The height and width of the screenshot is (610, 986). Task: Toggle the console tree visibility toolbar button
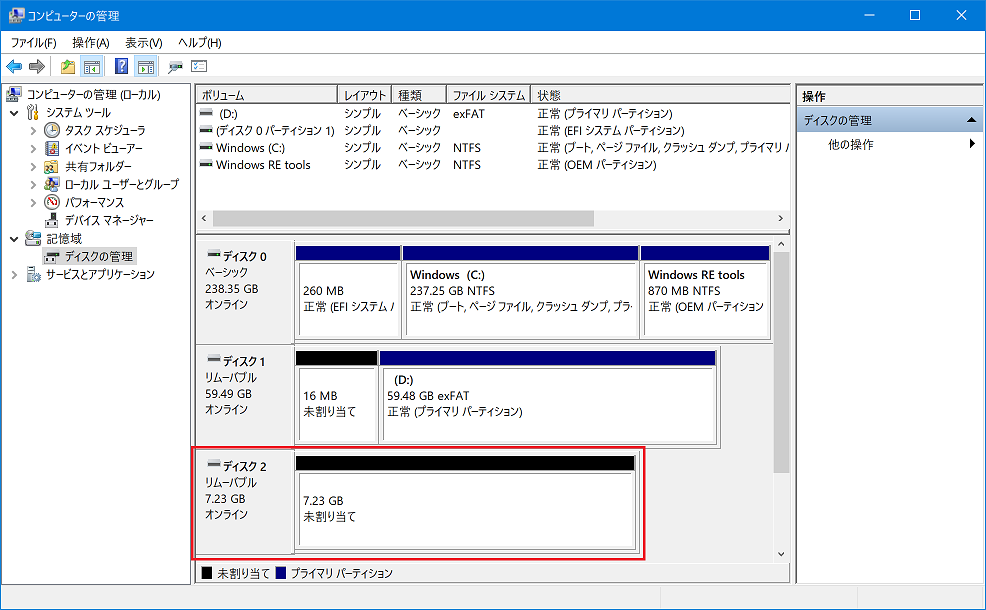90,66
